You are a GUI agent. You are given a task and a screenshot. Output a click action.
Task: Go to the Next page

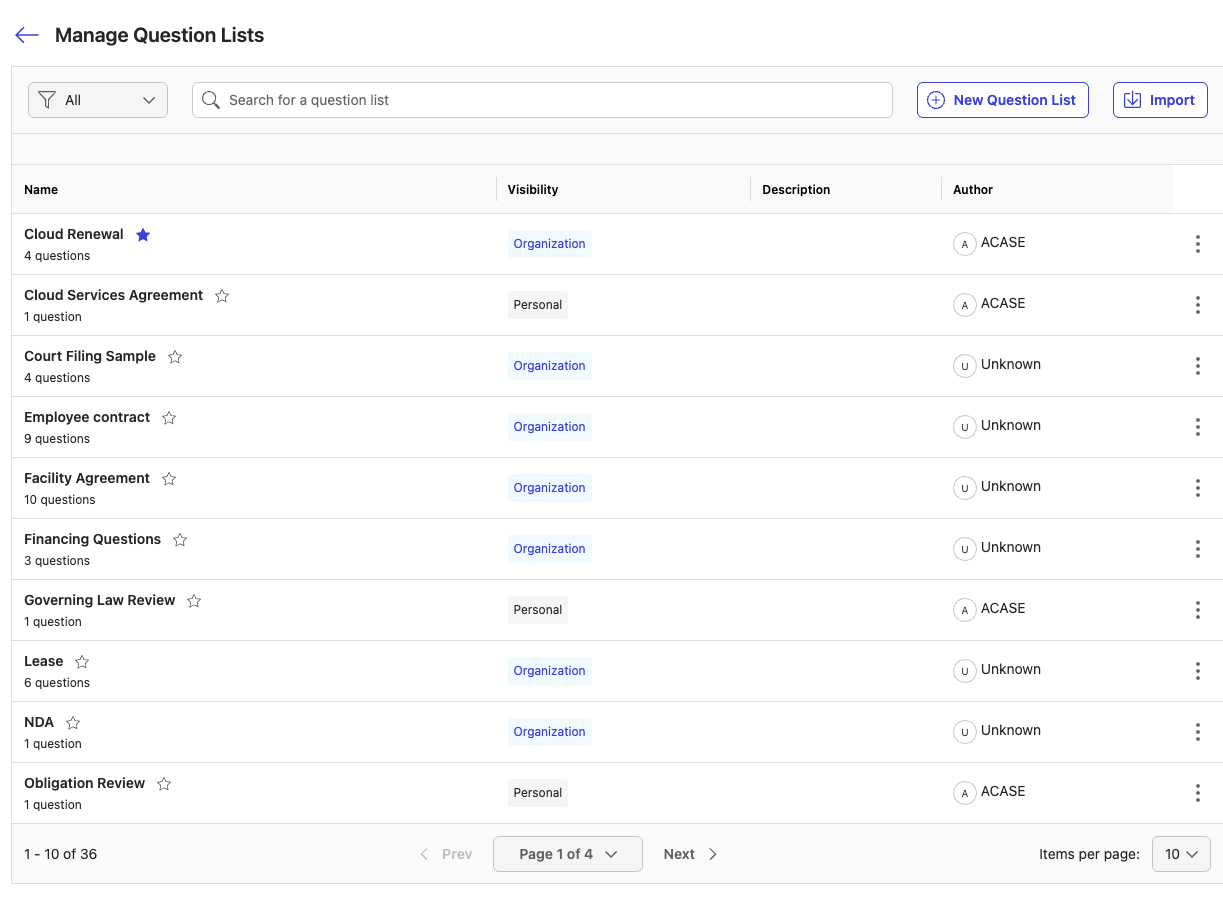coord(690,854)
